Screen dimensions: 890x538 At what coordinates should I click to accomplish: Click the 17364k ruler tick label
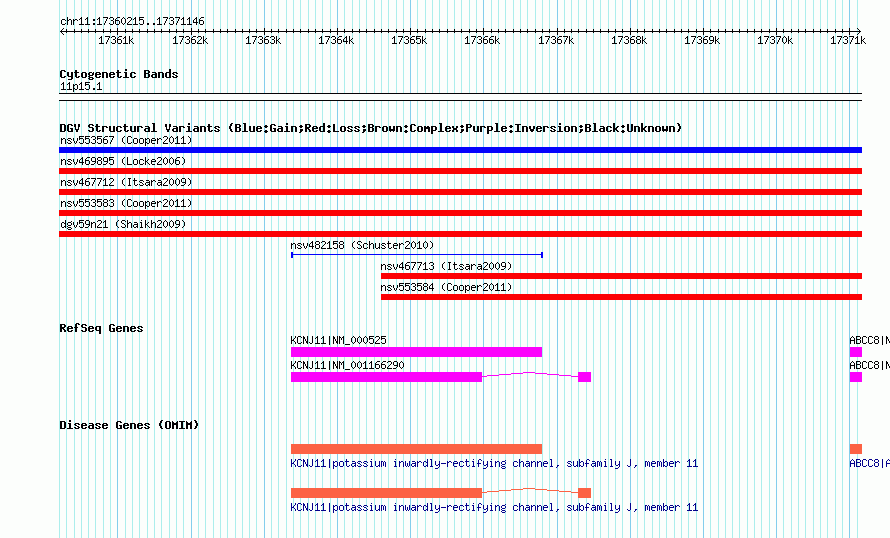[x=336, y=40]
